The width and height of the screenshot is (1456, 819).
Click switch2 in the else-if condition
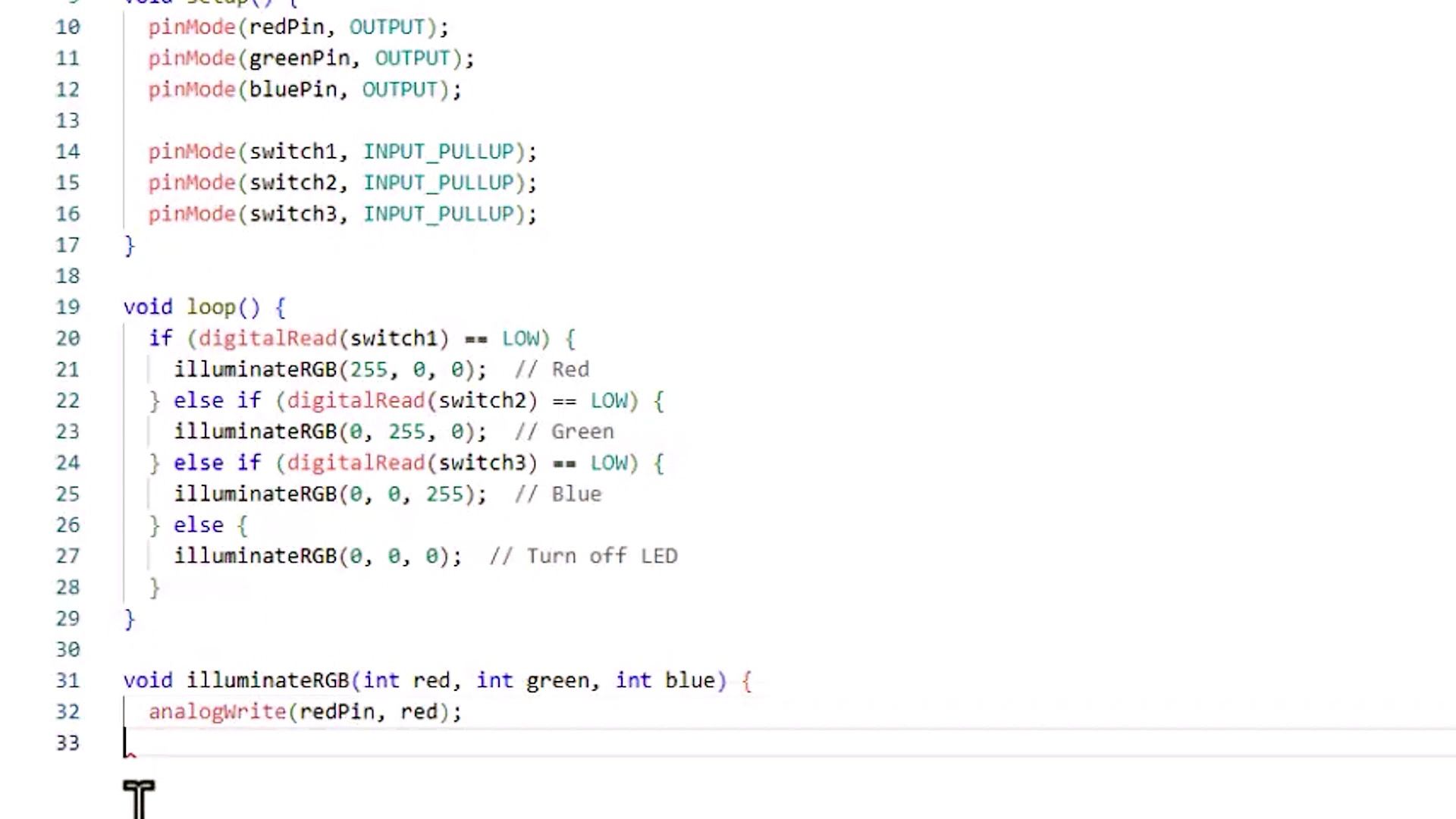[482, 400]
